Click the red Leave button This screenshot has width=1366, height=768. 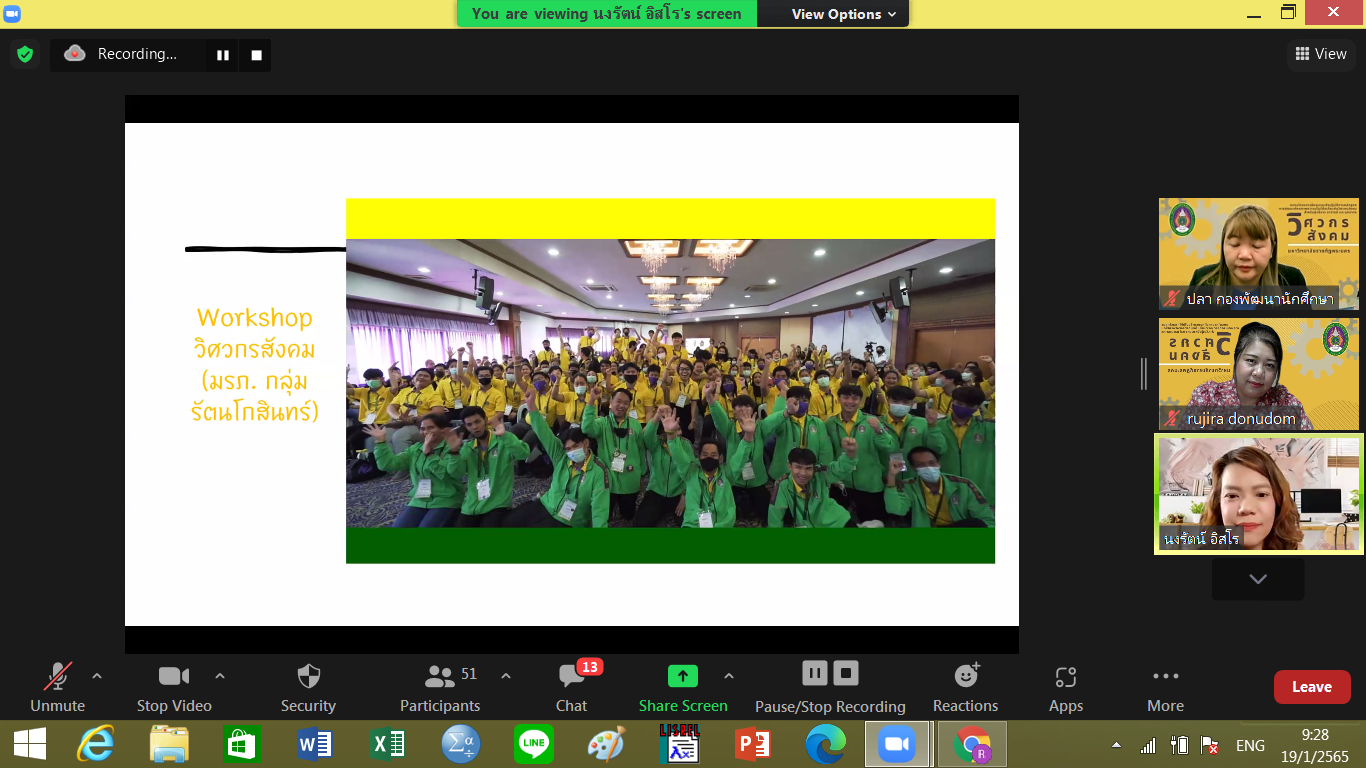tap(1312, 687)
